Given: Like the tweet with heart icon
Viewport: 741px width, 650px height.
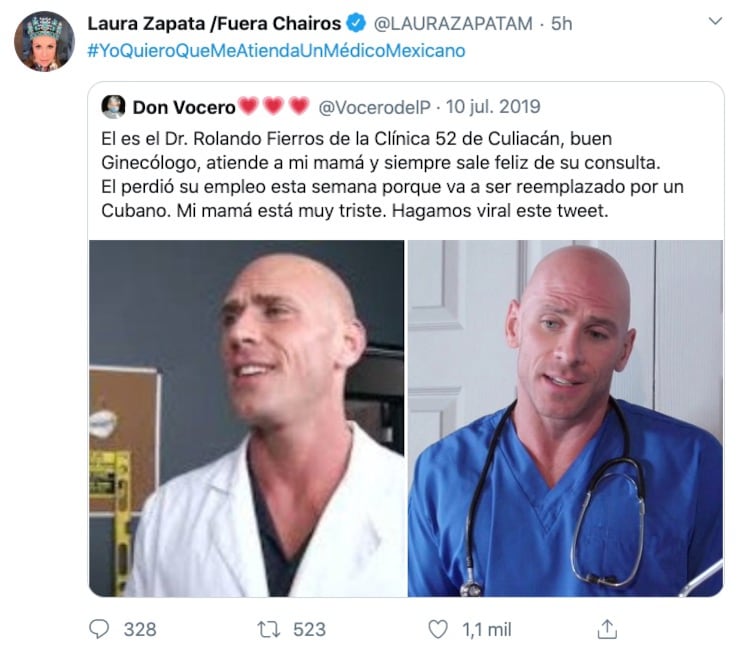Looking at the screenshot, I should coord(438,629).
